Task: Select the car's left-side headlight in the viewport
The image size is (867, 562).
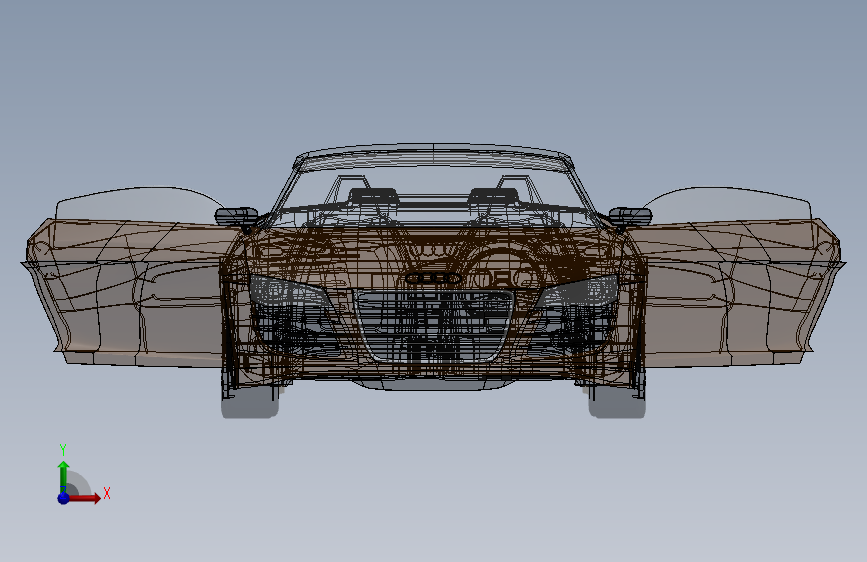Action: 287,292
